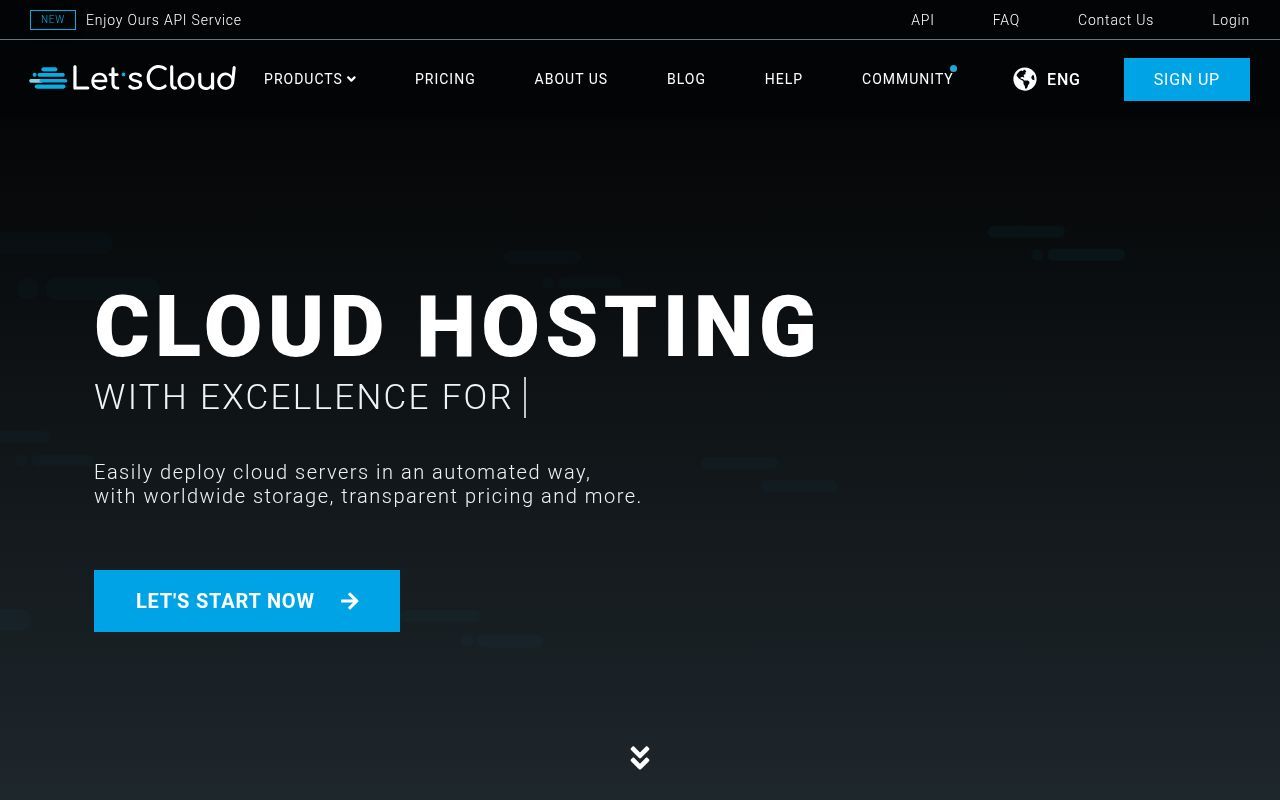Open the Blog menu item
Screen dimensions: 1280x800
point(686,79)
